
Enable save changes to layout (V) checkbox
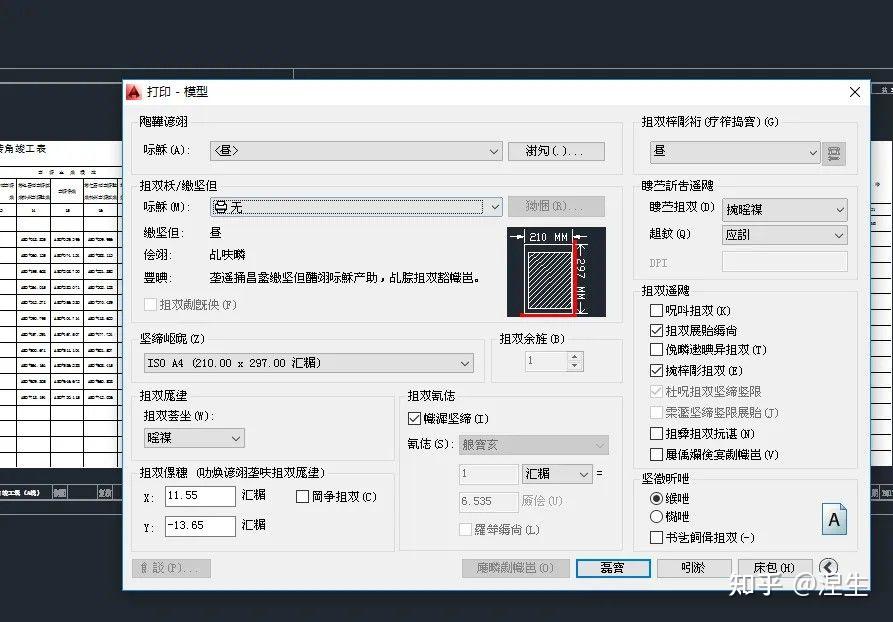click(x=656, y=455)
